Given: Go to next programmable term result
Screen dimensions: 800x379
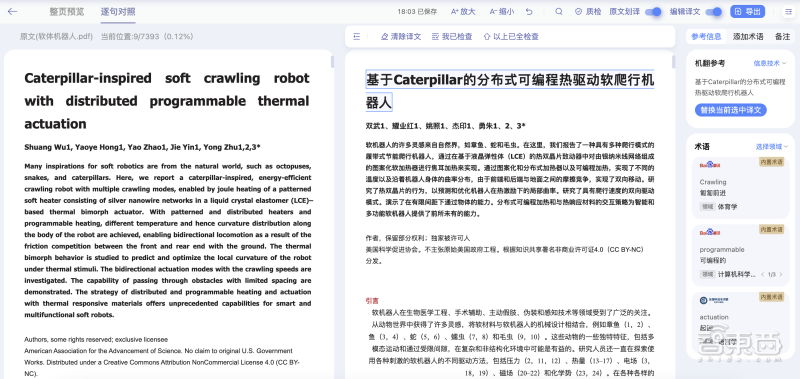Looking at the screenshot, I should point(781,274).
